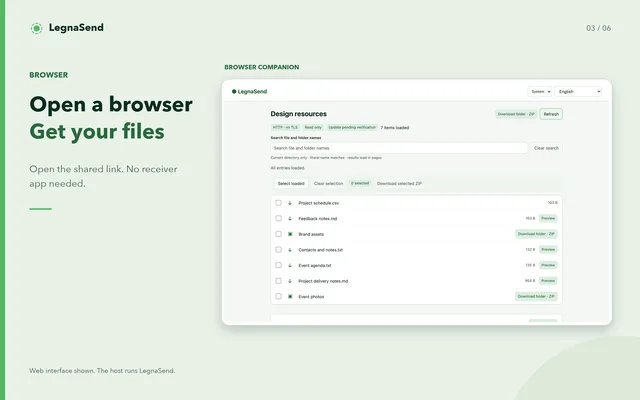Click the BROWSER COMPANION label
640x400 pixels.
pos(262,67)
